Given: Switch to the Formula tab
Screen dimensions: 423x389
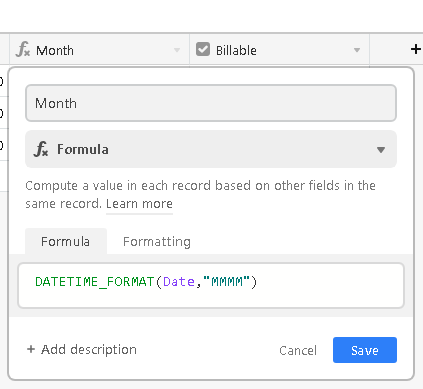Looking at the screenshot, I should point(66,241).
